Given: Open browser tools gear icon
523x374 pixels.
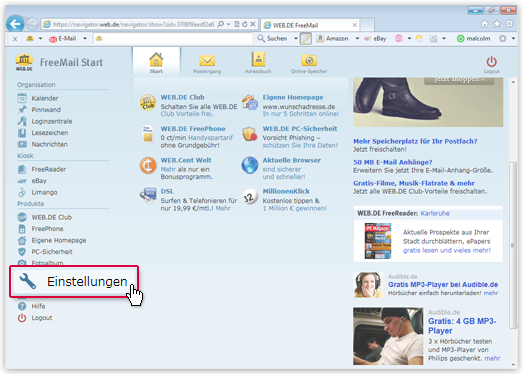Looking at the screenshot, I should click(509, 24).
